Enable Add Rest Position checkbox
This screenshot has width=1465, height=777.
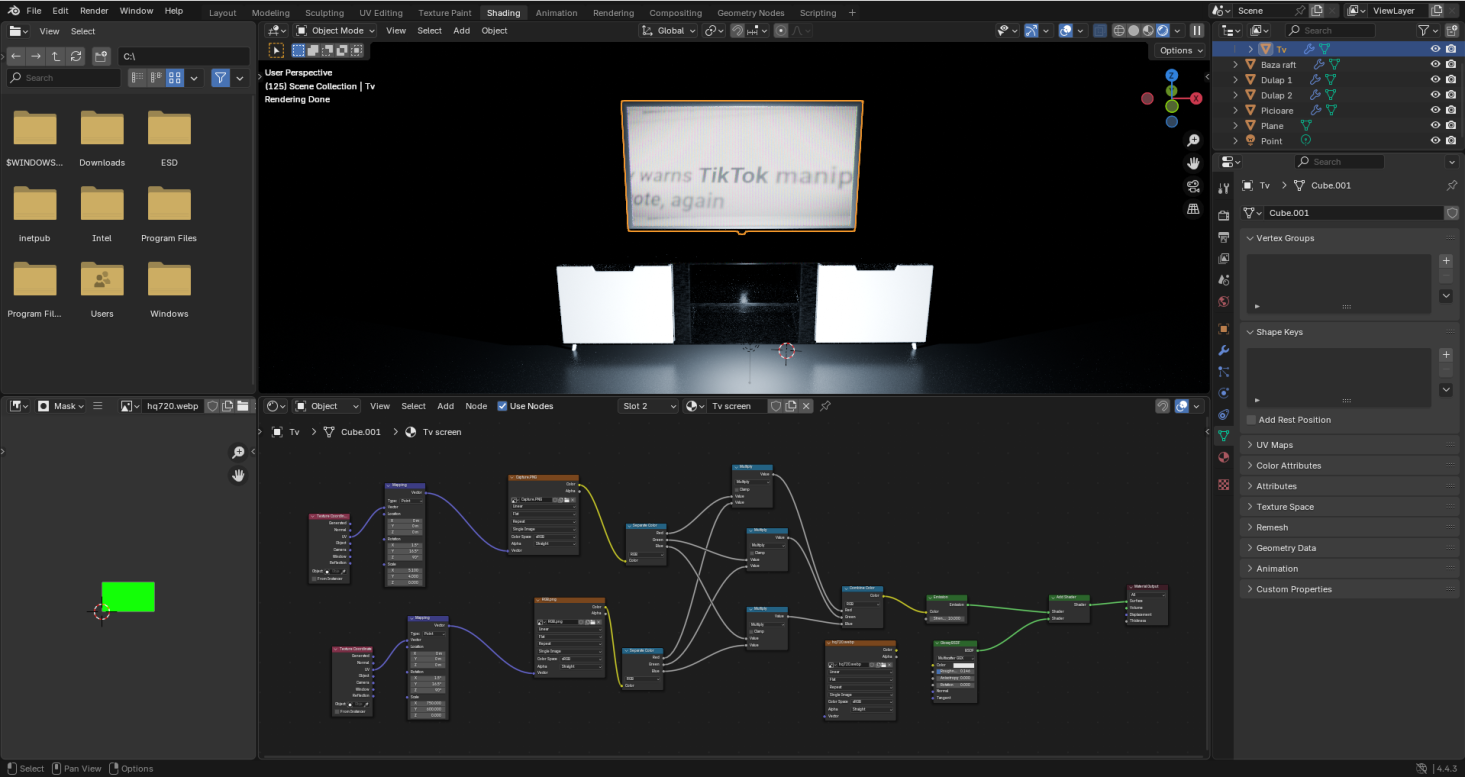tap(1252, 420)
